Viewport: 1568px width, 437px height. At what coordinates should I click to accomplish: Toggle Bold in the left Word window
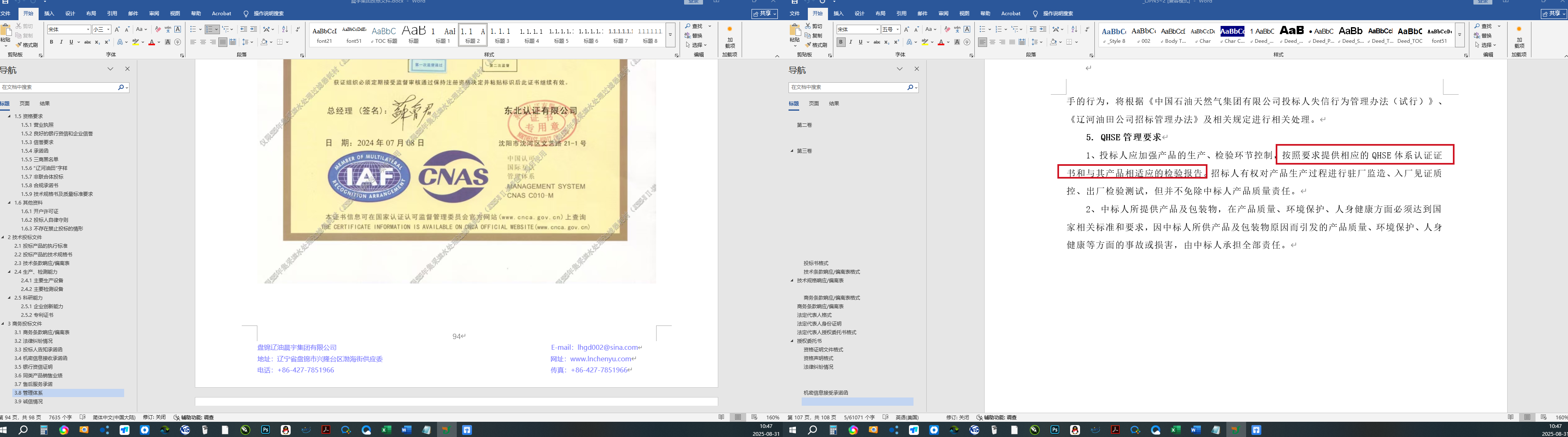click(x=52, y=42)
